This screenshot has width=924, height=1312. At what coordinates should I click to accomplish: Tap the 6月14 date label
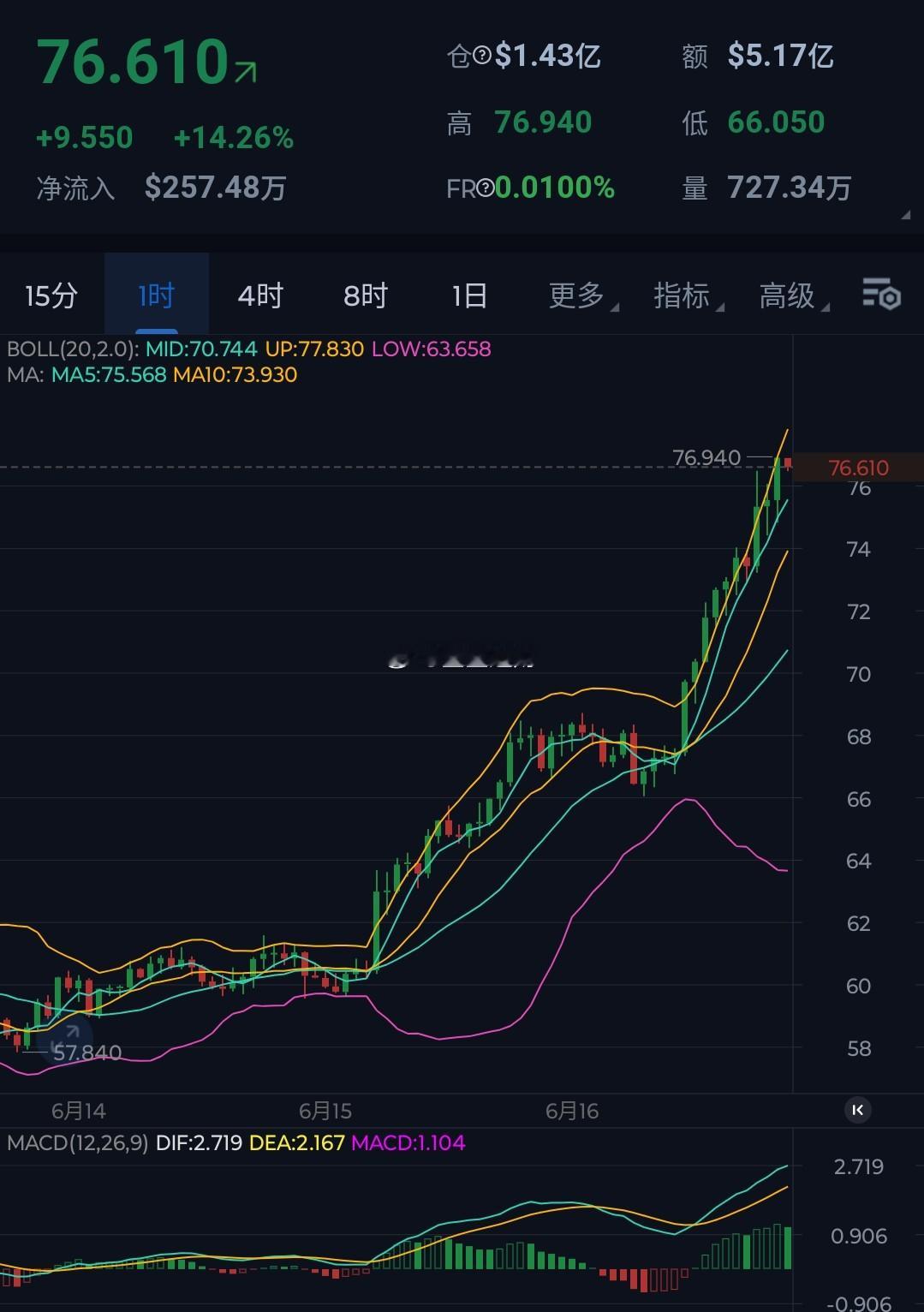point(79,1111)
